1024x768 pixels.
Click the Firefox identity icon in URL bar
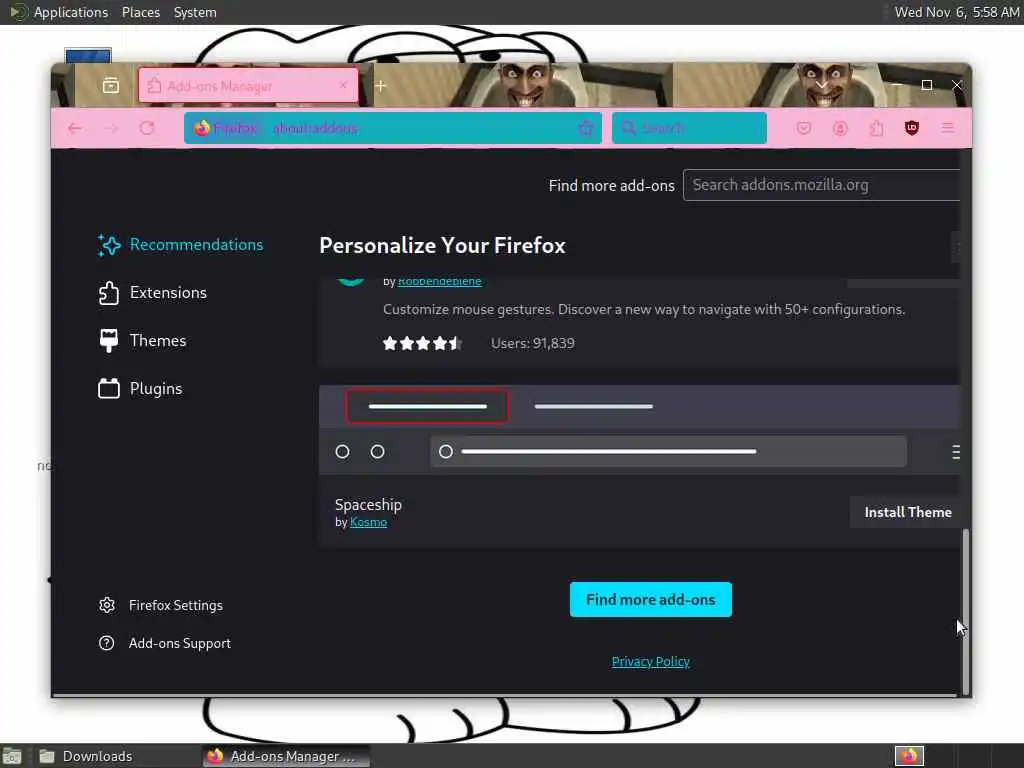point(201,128)
